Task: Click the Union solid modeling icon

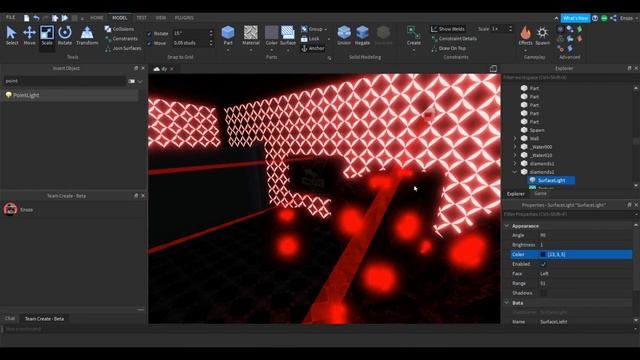Action: pyautogui.click(x=344, y=33)
